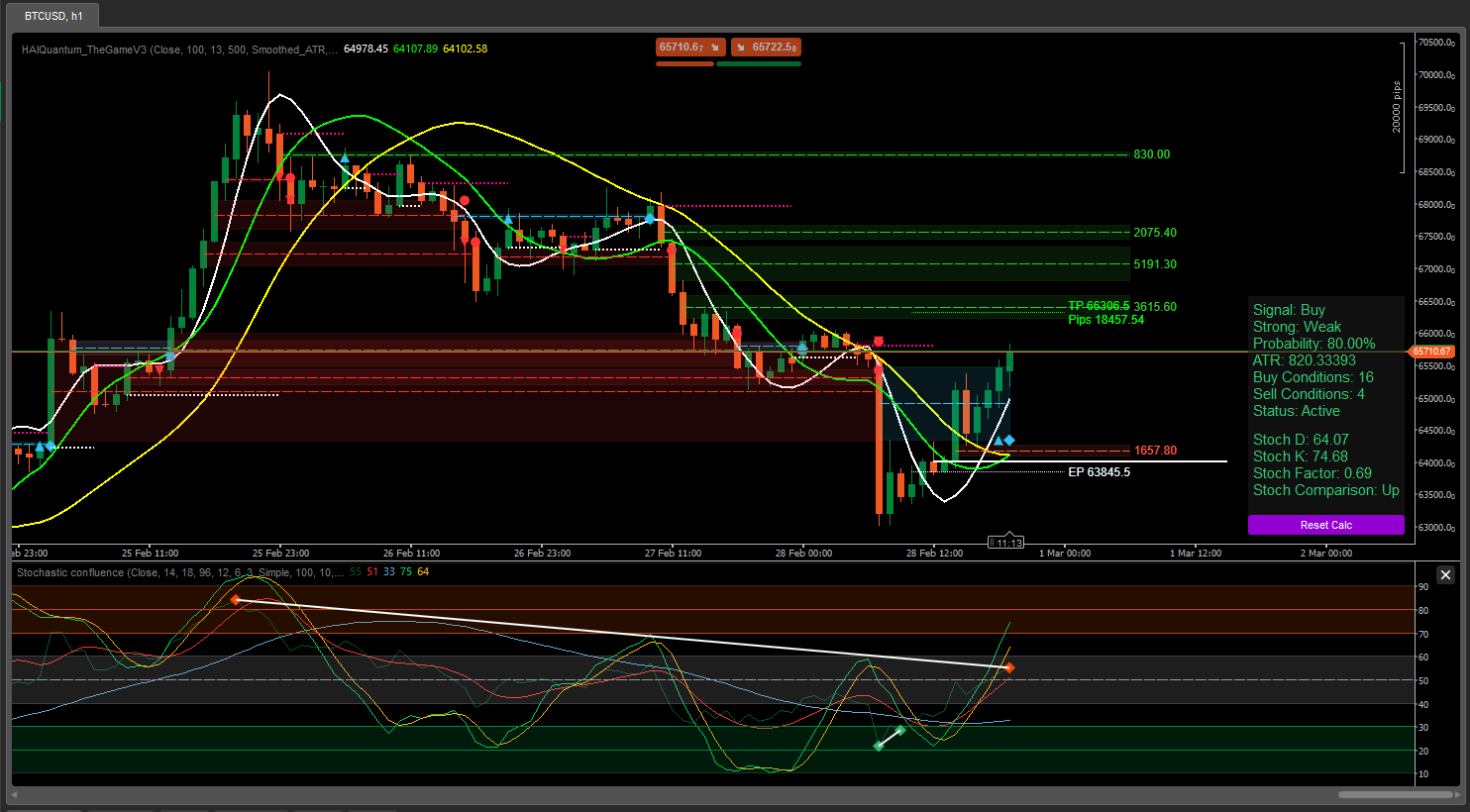Click the left scroll arrow on horizontal scrollbar

(x=14, y=794)
